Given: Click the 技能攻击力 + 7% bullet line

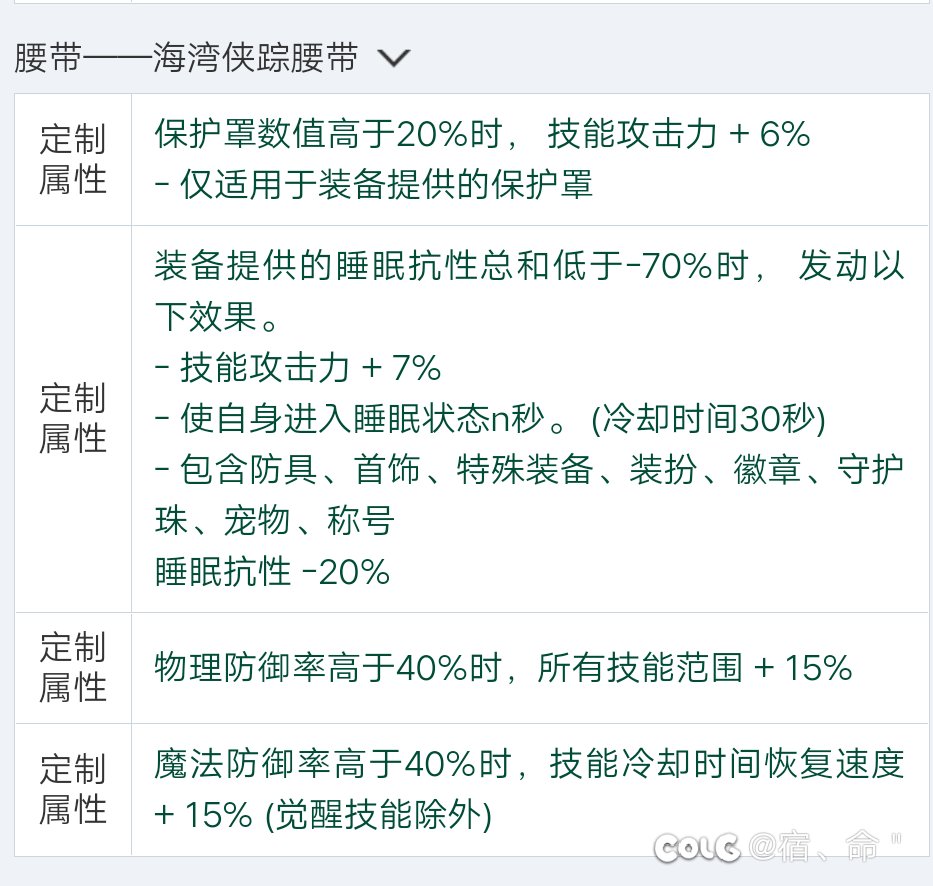Looking at the screenshot, I should pos(298,368).
